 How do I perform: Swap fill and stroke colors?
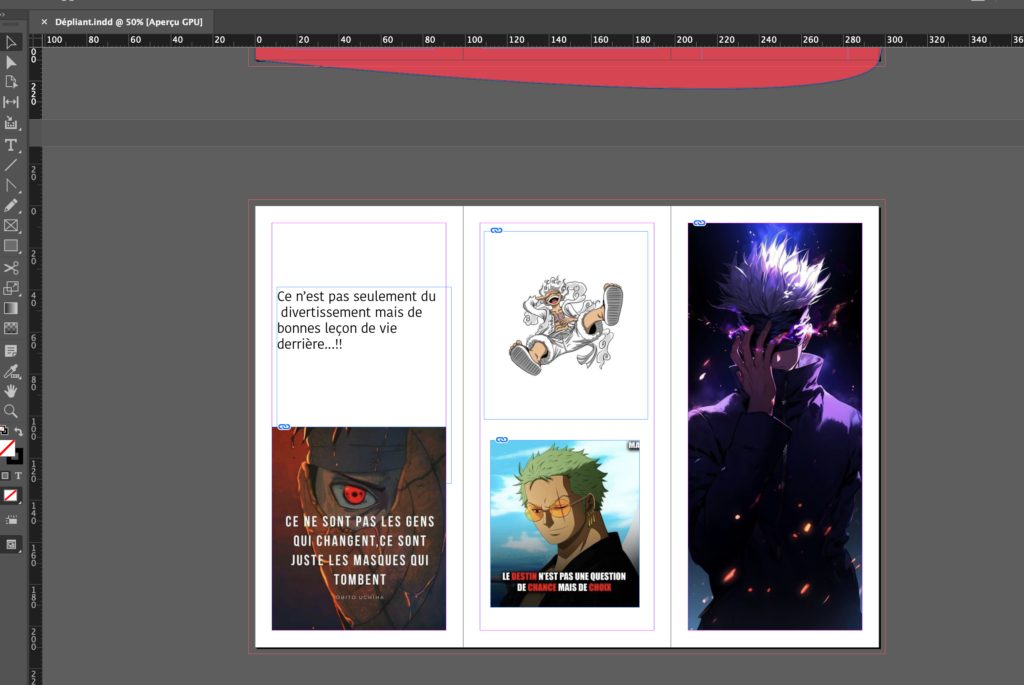[x=18, y=432]
